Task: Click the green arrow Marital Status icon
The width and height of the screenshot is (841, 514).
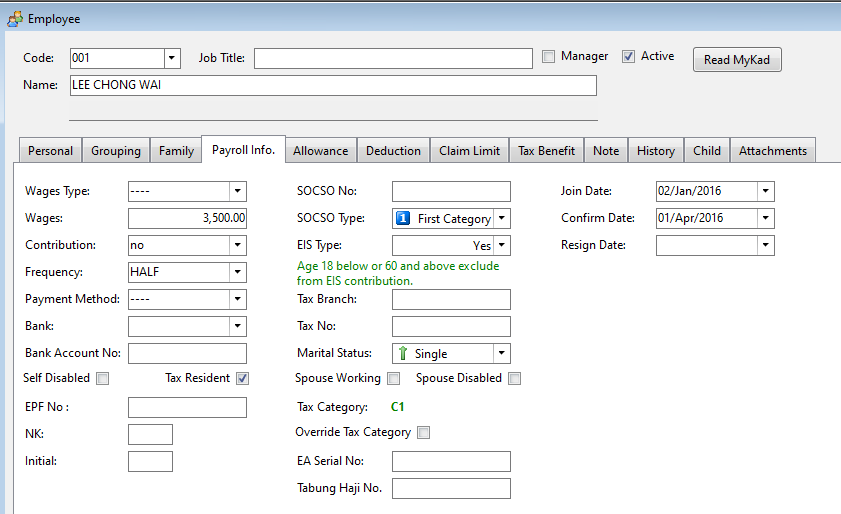Action: pyautogui.click(x=403, y=353)
